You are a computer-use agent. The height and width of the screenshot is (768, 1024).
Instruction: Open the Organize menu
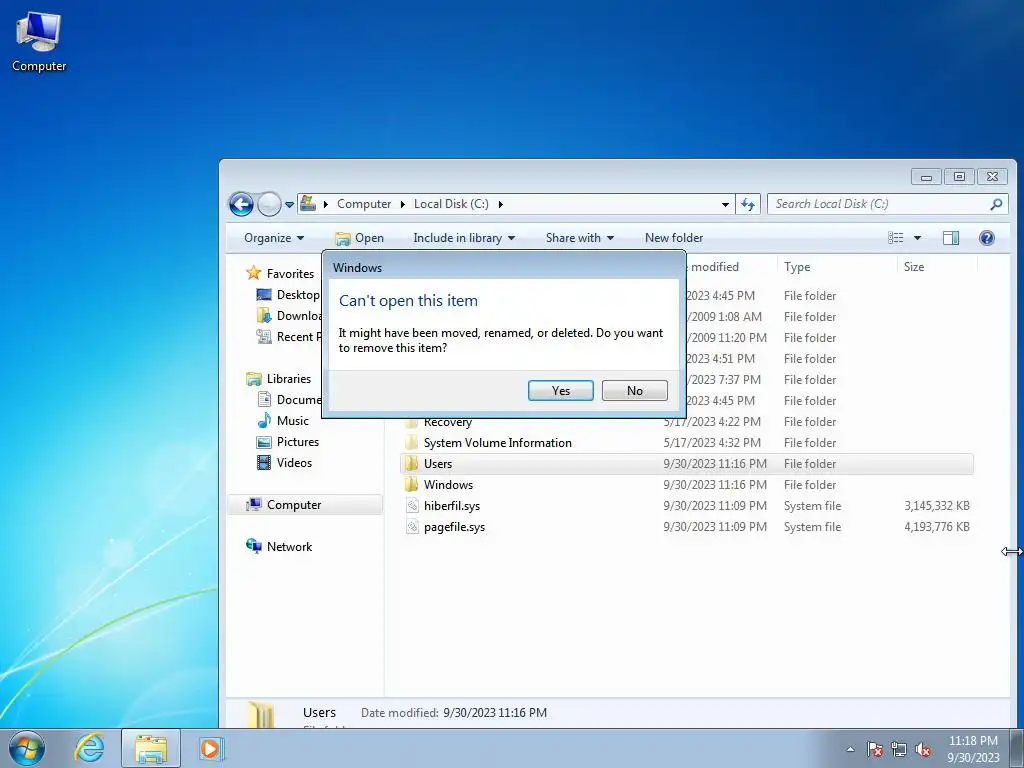(x=274, y=238)
